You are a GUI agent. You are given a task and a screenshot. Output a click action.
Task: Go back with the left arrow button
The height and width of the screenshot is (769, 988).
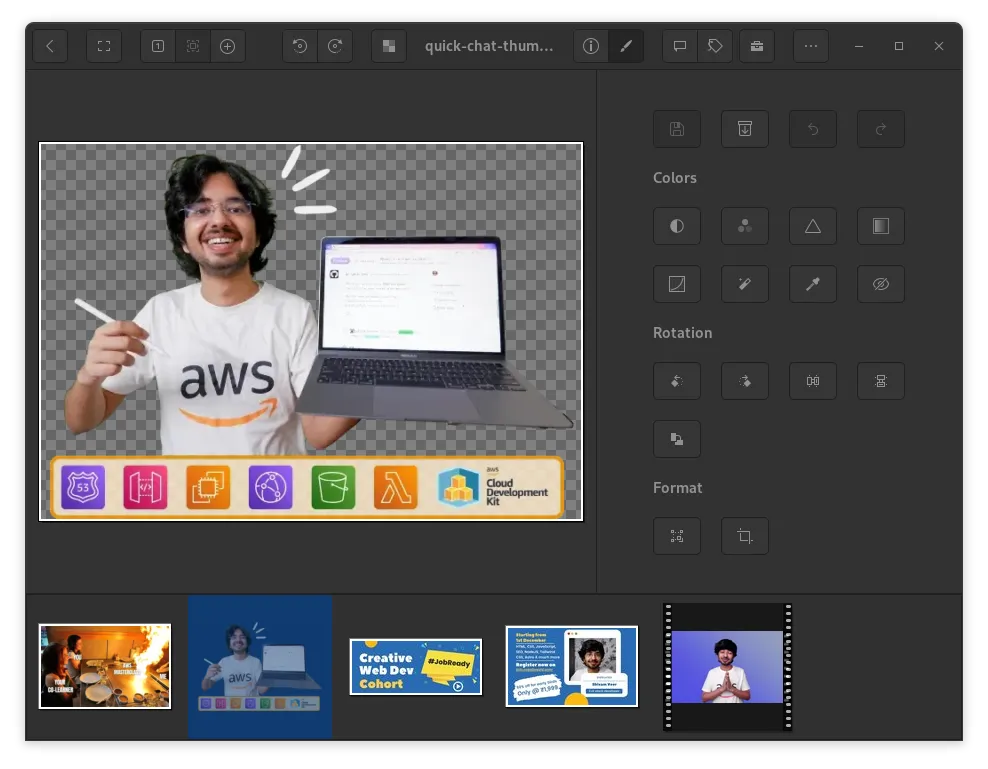click(x=50, y=46)
